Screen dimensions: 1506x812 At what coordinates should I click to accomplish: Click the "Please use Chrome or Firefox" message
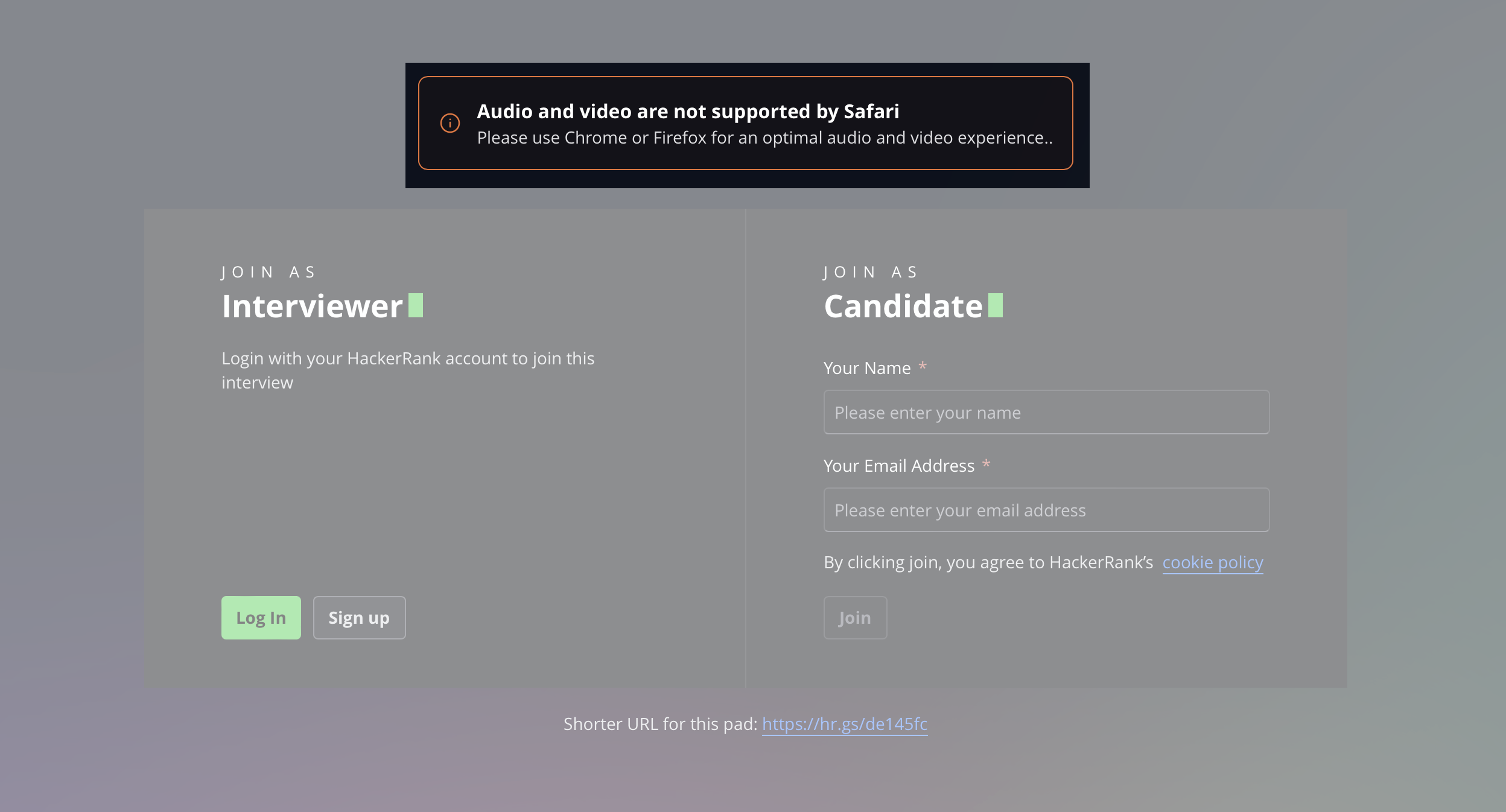click(x=764, y=138)
